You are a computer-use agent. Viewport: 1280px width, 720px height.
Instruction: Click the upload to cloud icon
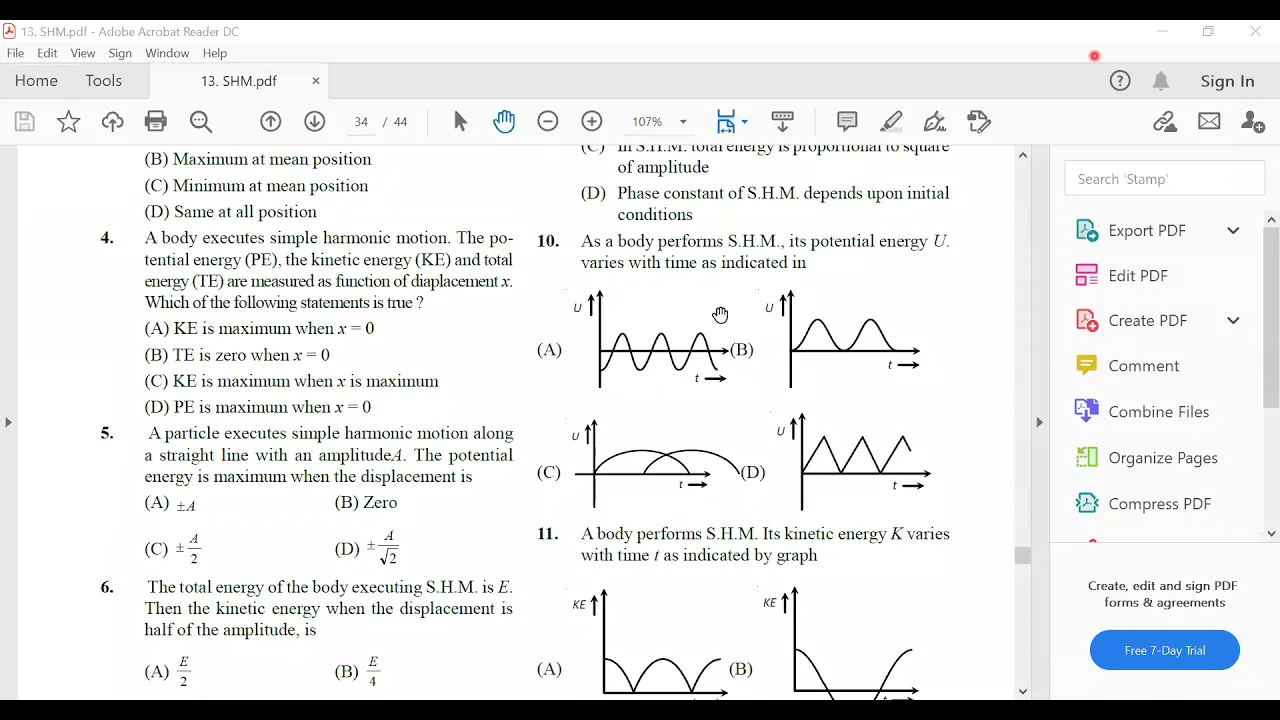tap(113, 122)
